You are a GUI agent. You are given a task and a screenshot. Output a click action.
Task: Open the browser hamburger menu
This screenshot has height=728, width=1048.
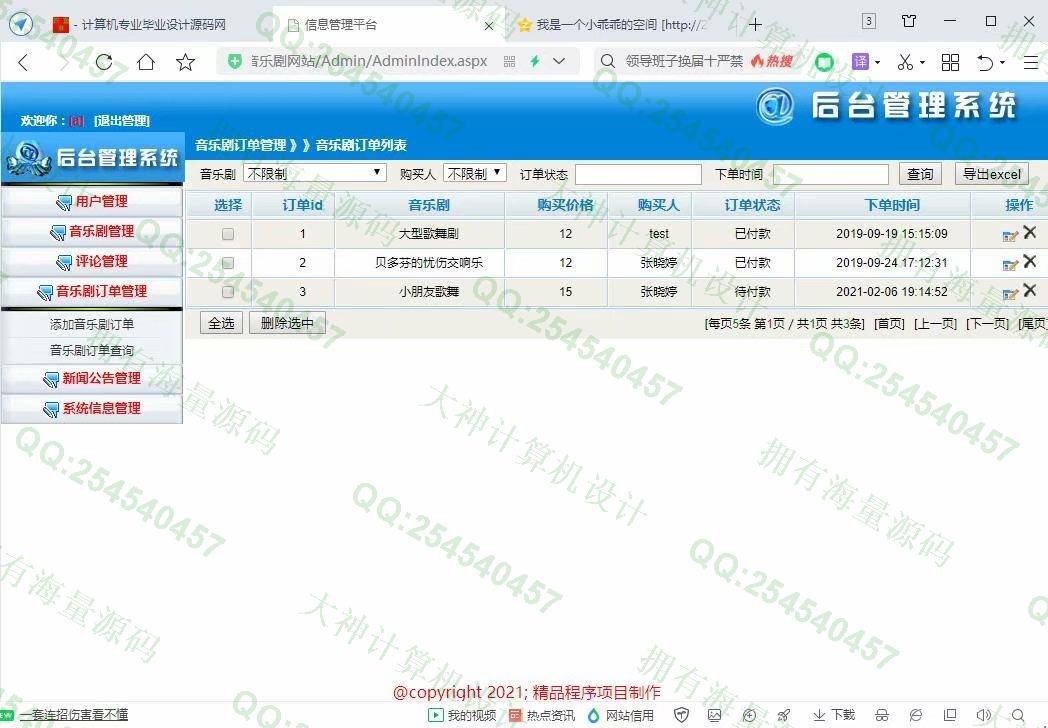[x=1030, y=62]
